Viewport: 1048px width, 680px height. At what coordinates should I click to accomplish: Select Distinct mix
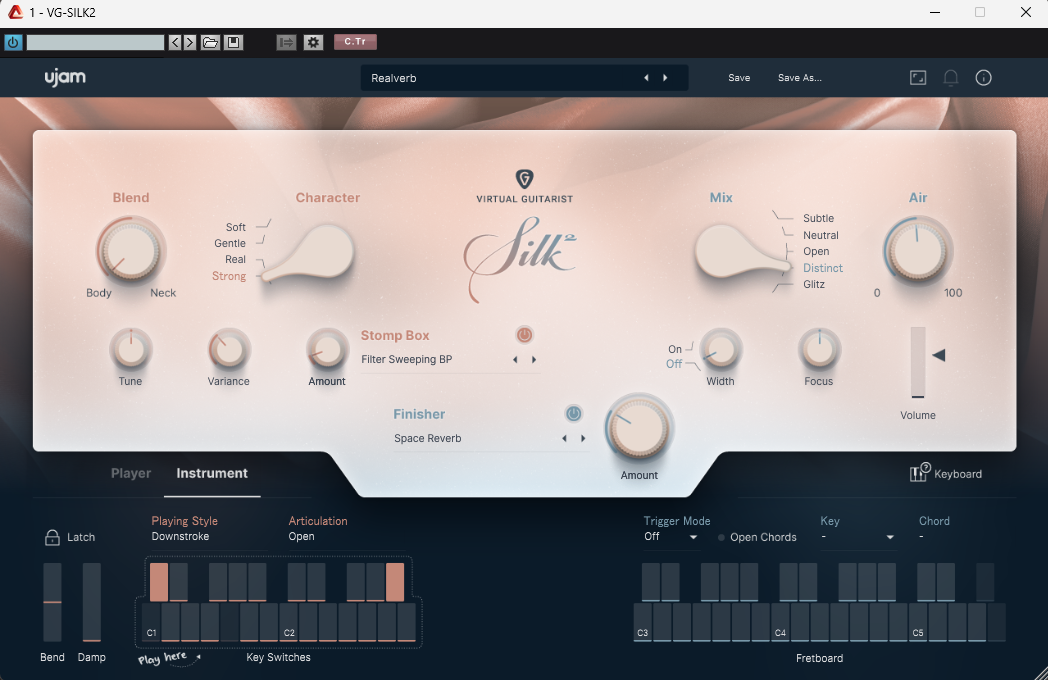[x=823, y=268]
